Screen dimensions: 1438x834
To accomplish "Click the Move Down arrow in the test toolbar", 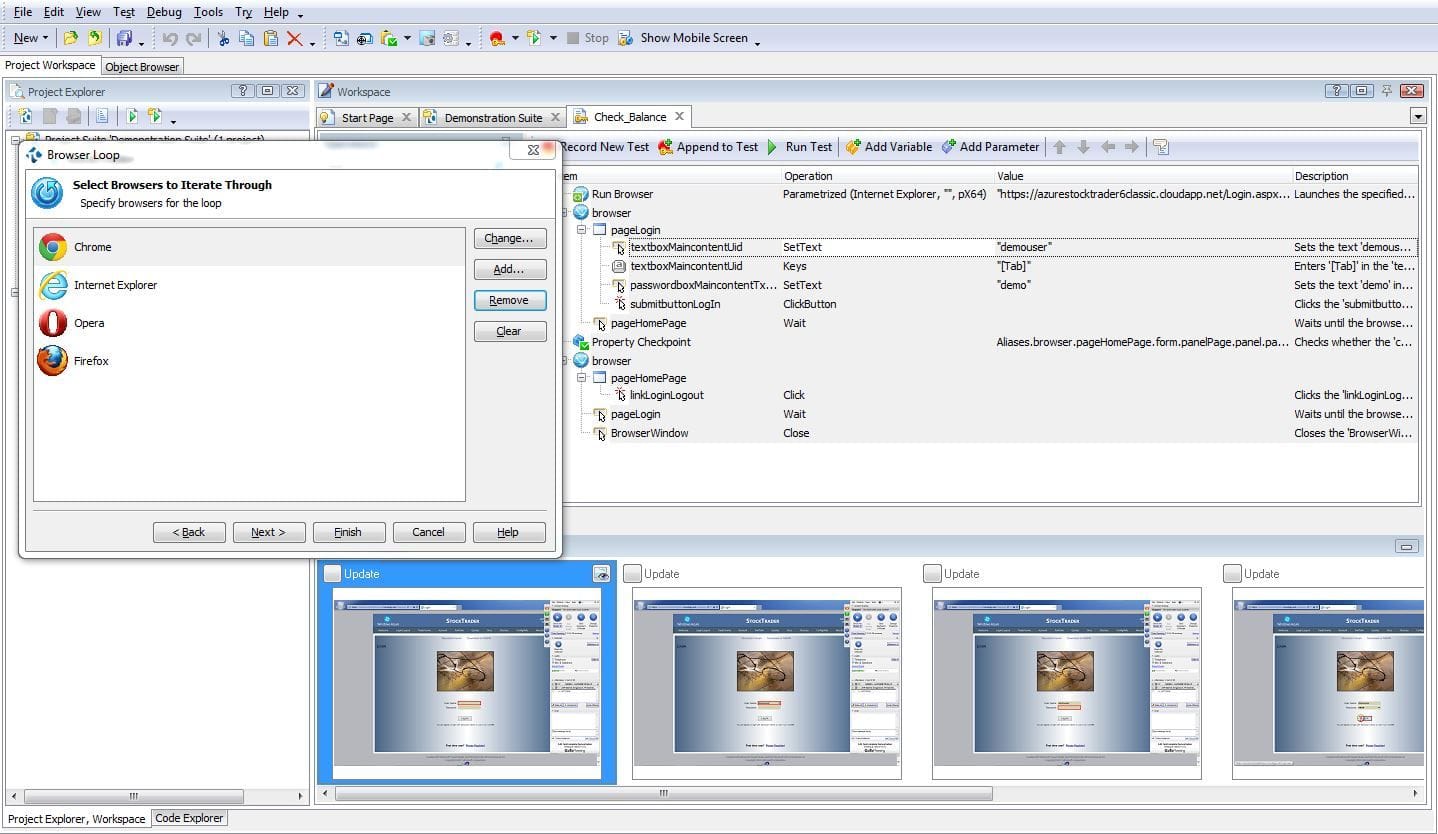I will pyautogui.click(x=1085, y=147).
